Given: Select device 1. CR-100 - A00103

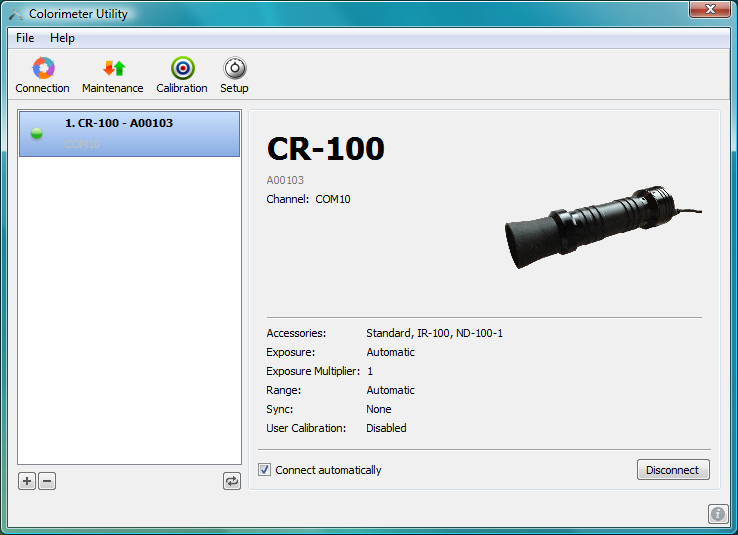Looking at the screenshot, I should point(129,134).
